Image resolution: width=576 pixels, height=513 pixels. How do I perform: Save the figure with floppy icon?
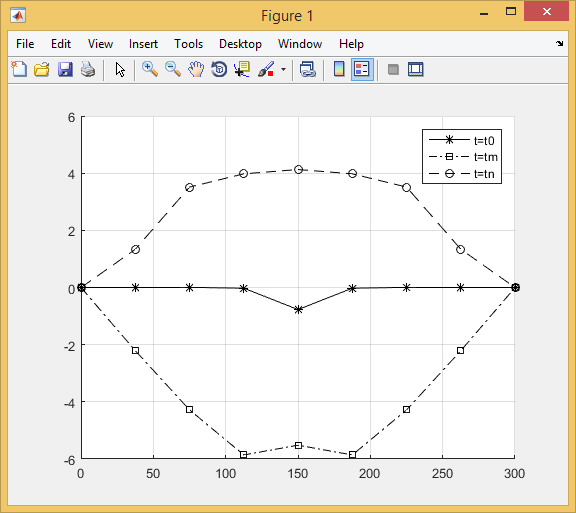[65, 69]
